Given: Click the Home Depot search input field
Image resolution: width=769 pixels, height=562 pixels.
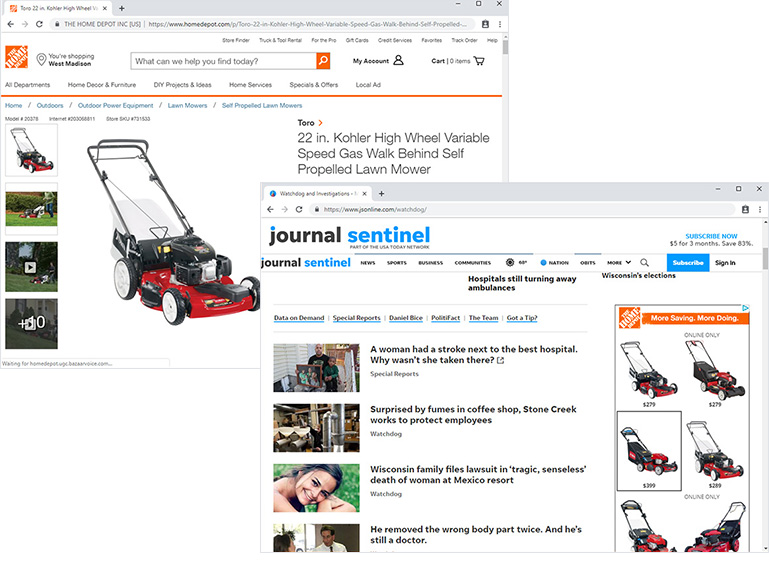Looking at the screenshot, I should pyautogui.click(x=222, y=61).
